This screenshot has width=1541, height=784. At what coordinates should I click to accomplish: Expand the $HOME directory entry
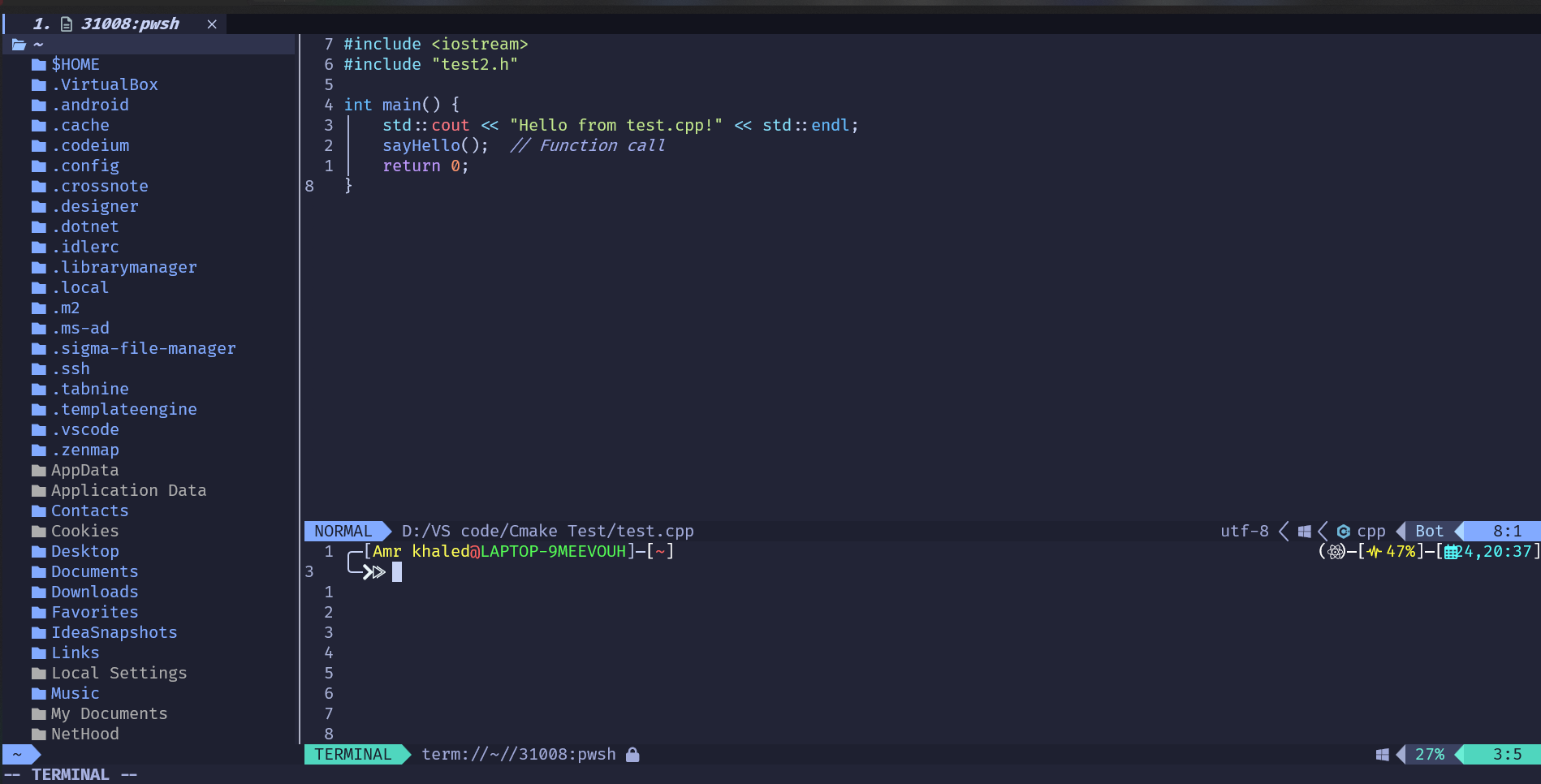tap(76, 65)
